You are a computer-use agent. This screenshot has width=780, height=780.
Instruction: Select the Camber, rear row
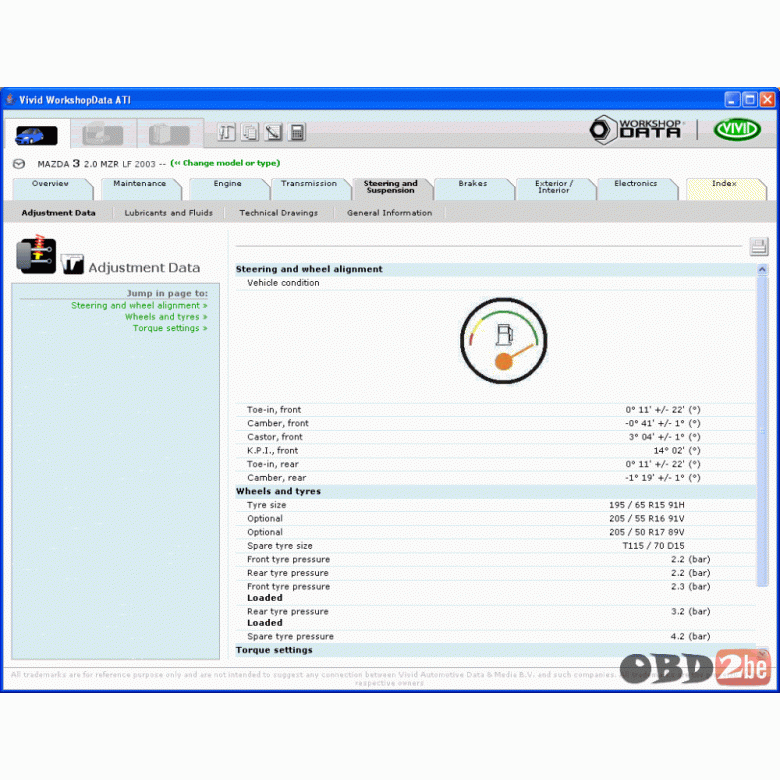[x=495, y=478]
